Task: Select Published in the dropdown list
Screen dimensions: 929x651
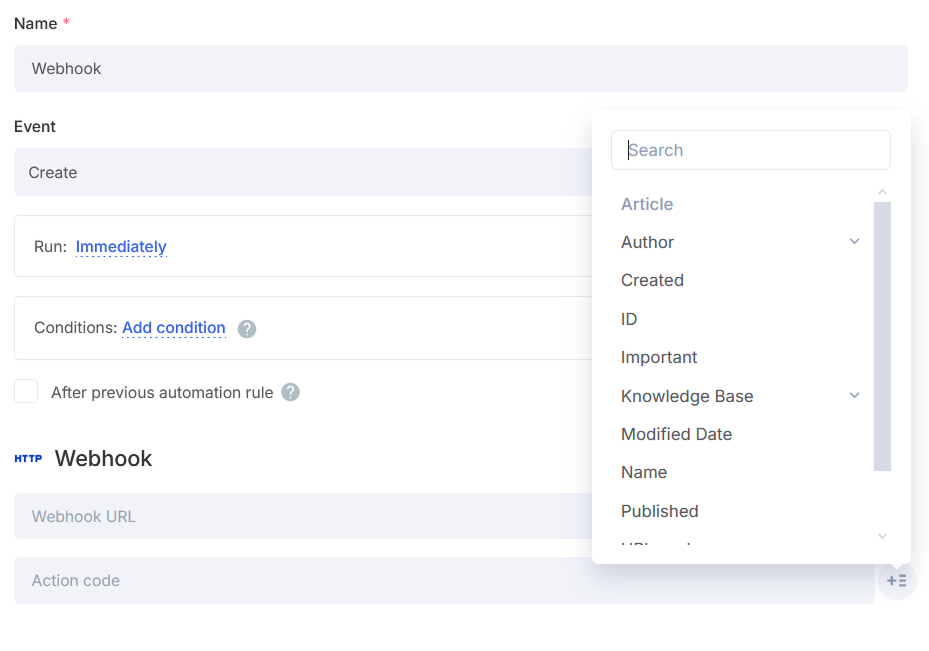Action: pyautogui.click(x=659, y=511)
